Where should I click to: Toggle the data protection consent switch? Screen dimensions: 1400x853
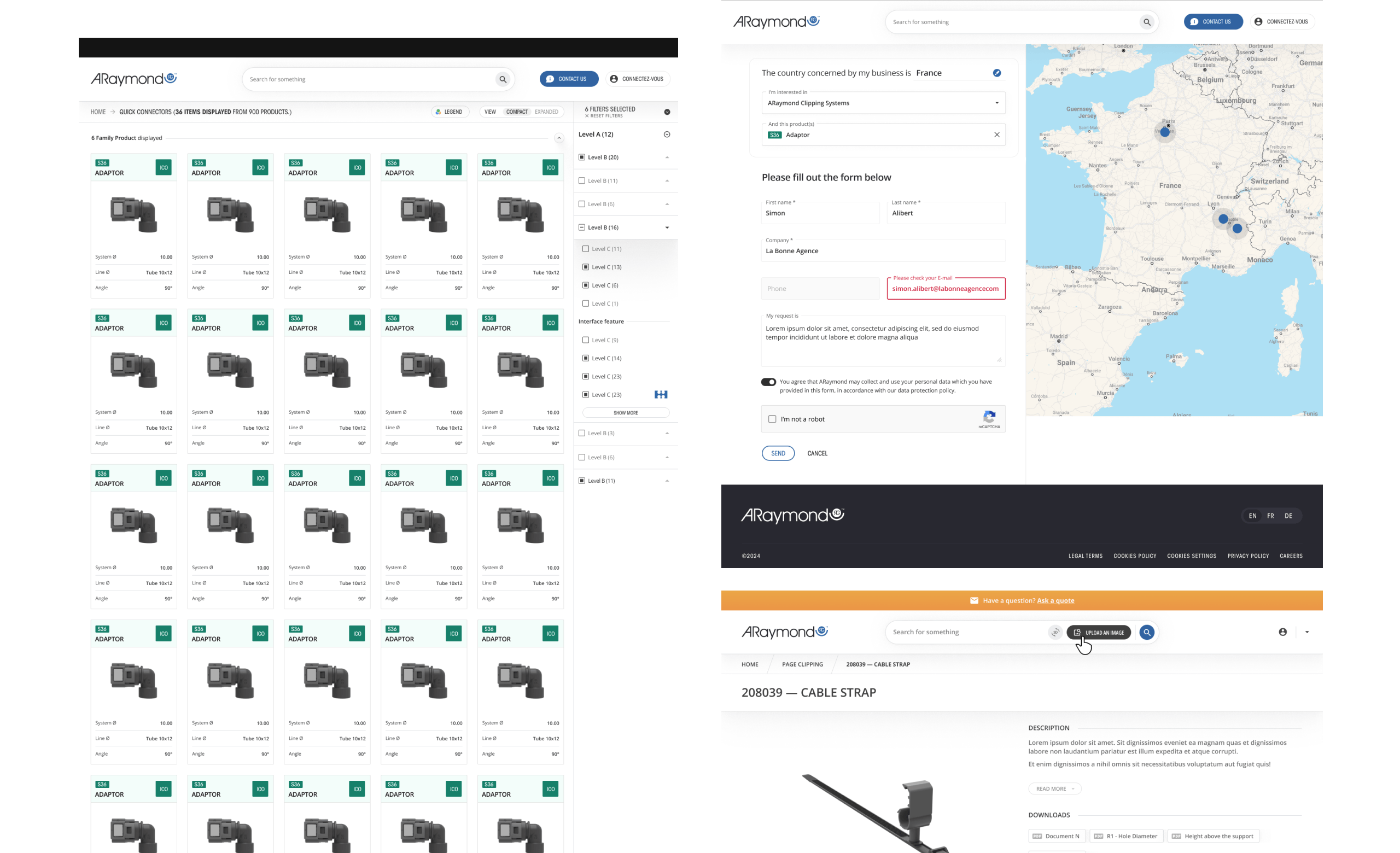tap(768, 382)
